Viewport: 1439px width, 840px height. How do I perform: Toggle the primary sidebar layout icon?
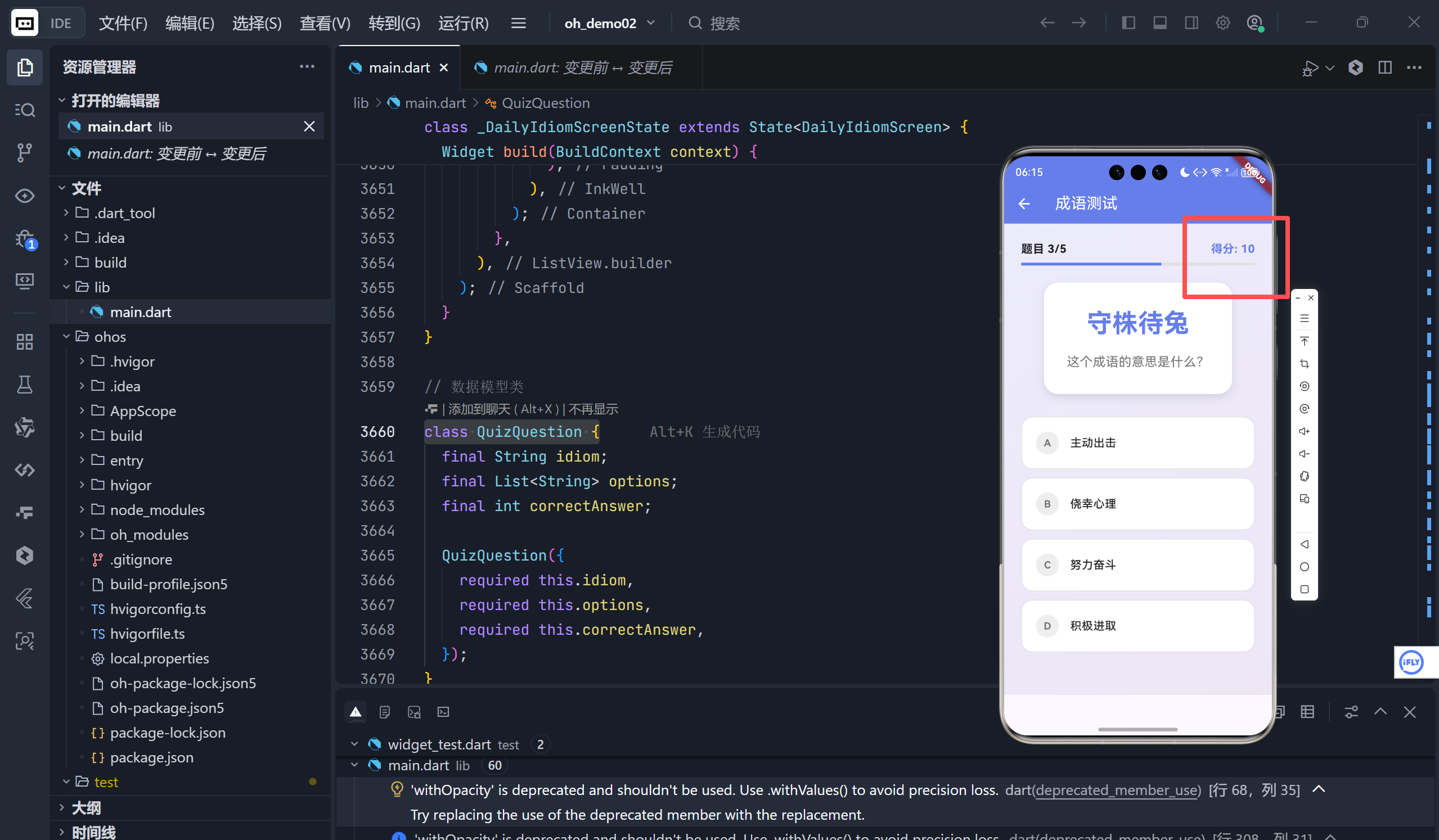point(1128,23)
